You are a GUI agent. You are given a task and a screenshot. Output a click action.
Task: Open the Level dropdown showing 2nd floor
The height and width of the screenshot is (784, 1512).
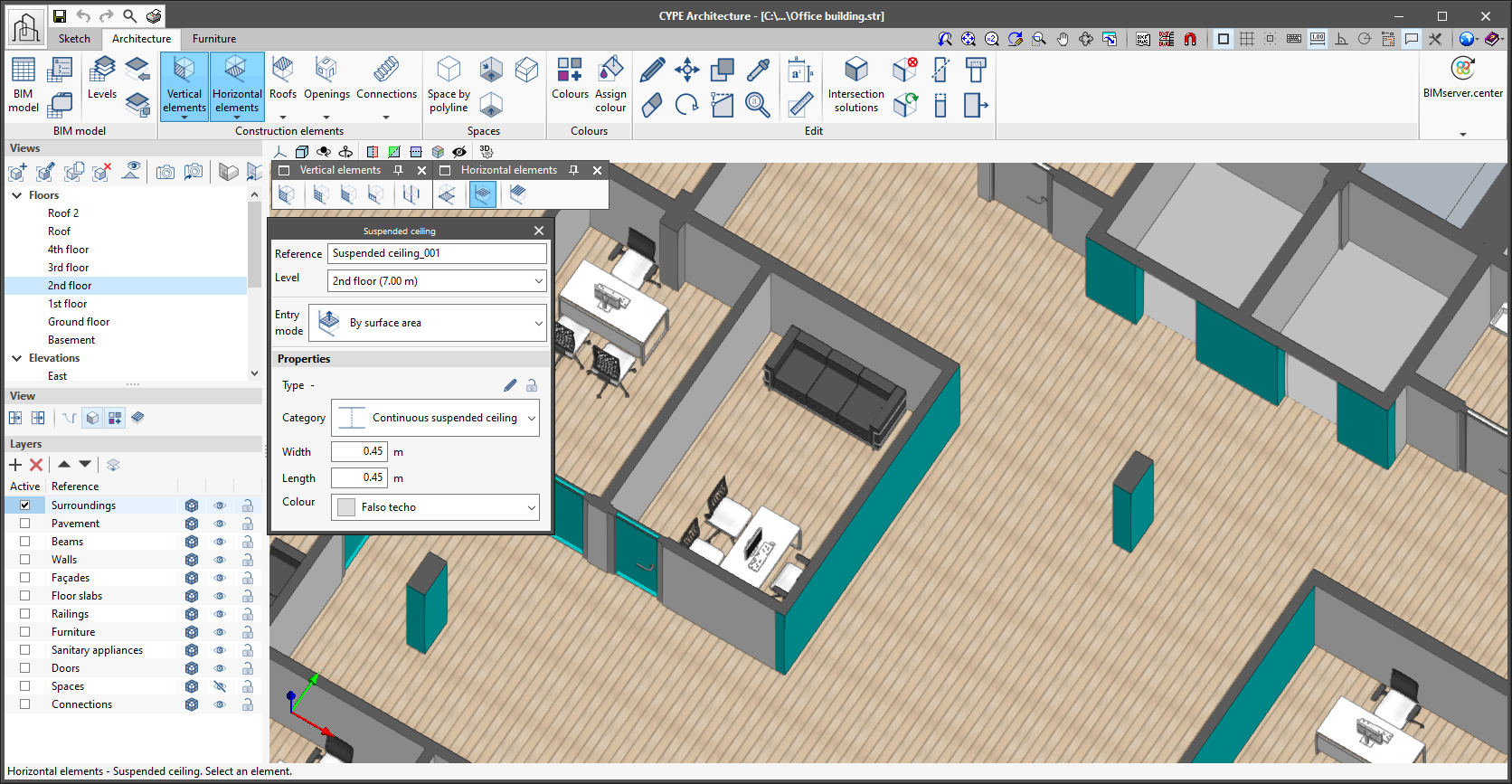click(x=437, y=281)
